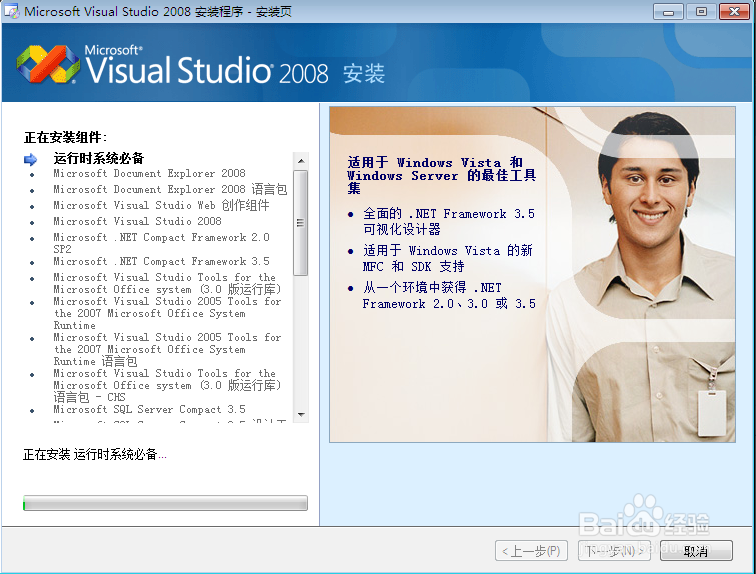Image resolution: width=756 pixels, height=574 pixels.
Task: Click the MFC 和 SDK 支持 bullet
Action: 447,258
